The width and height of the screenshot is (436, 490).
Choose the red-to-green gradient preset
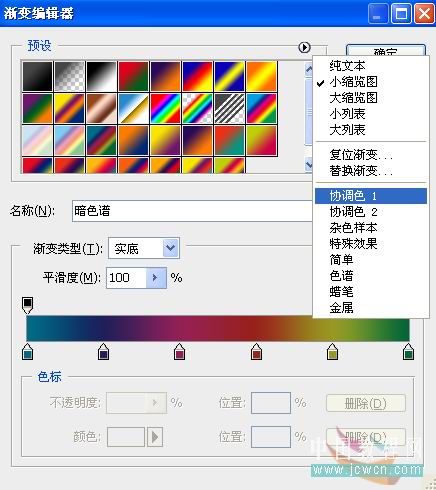coord(134,76)
